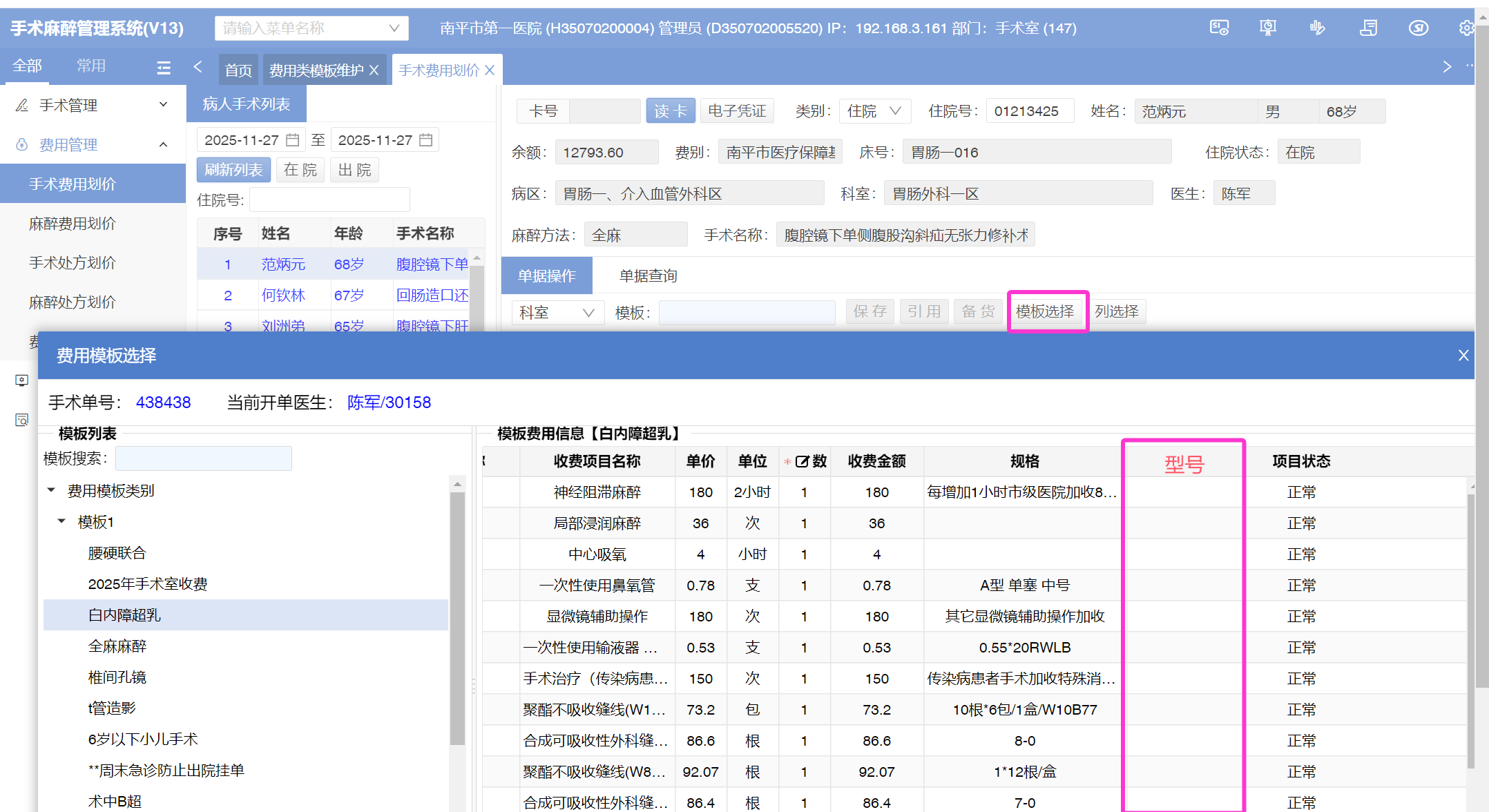This screenshot has height=812, width=1489.
Task: Click the bar chart edit icon
Action: tap(1317, 28)
